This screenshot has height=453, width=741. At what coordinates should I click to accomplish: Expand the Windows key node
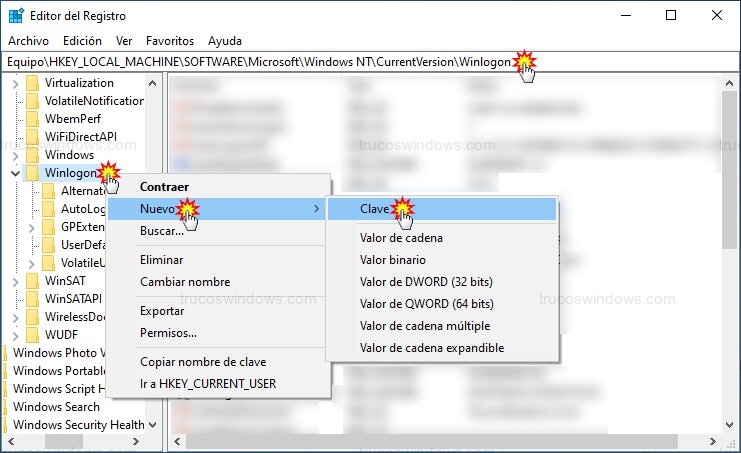(15, 155)
